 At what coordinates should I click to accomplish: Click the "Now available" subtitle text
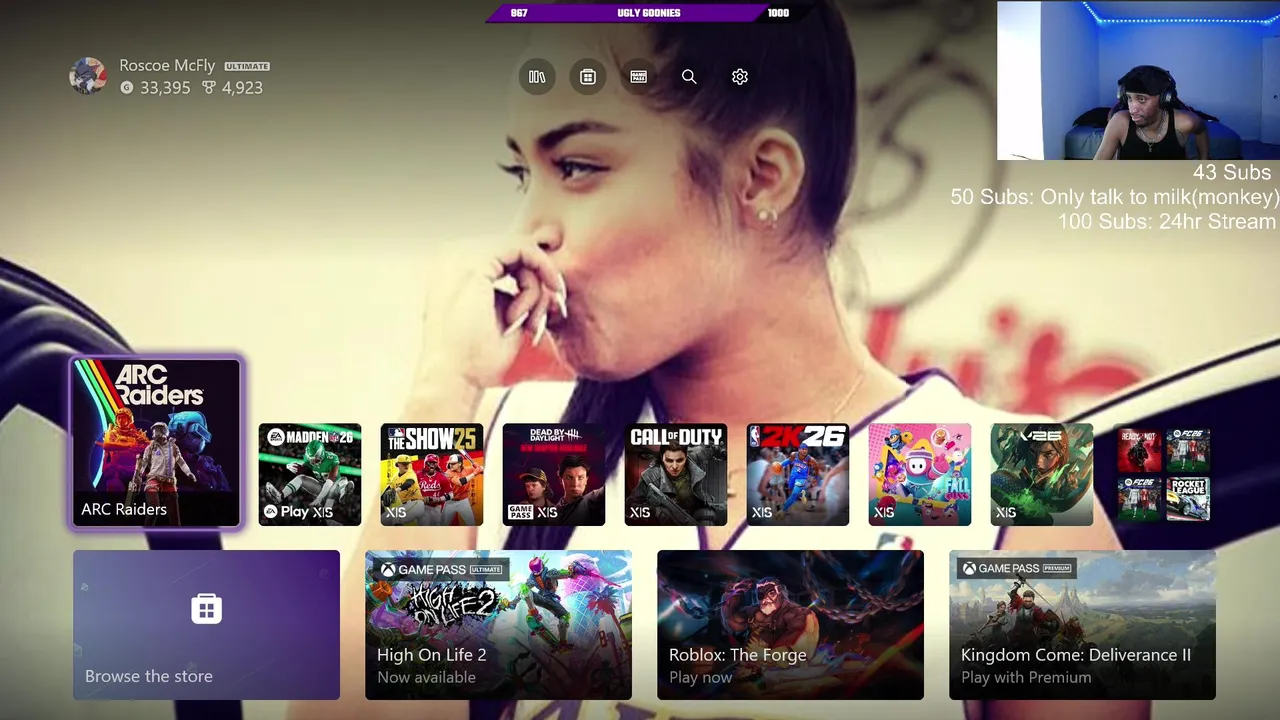426,677
